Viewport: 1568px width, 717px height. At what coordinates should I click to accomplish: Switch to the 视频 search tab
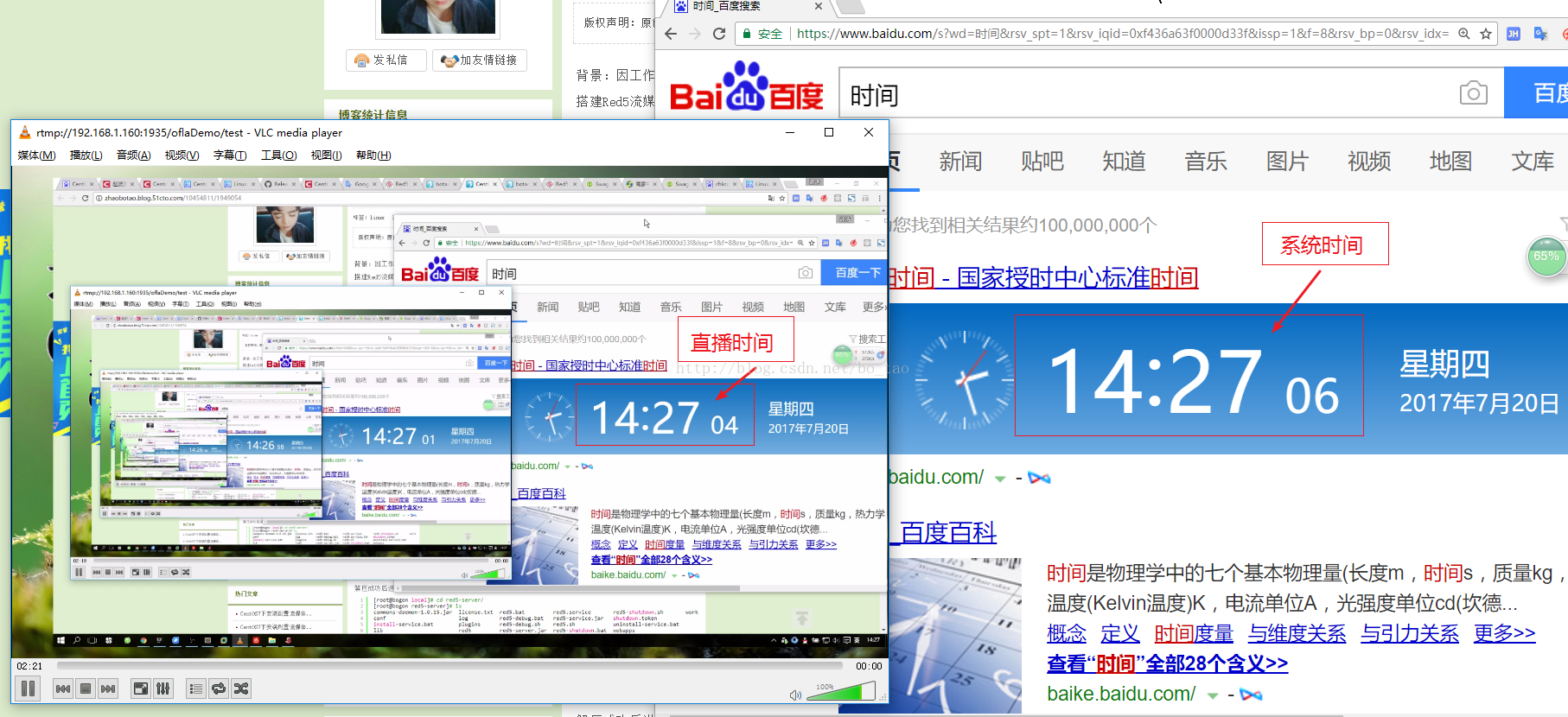click(x=1369, y=162)
